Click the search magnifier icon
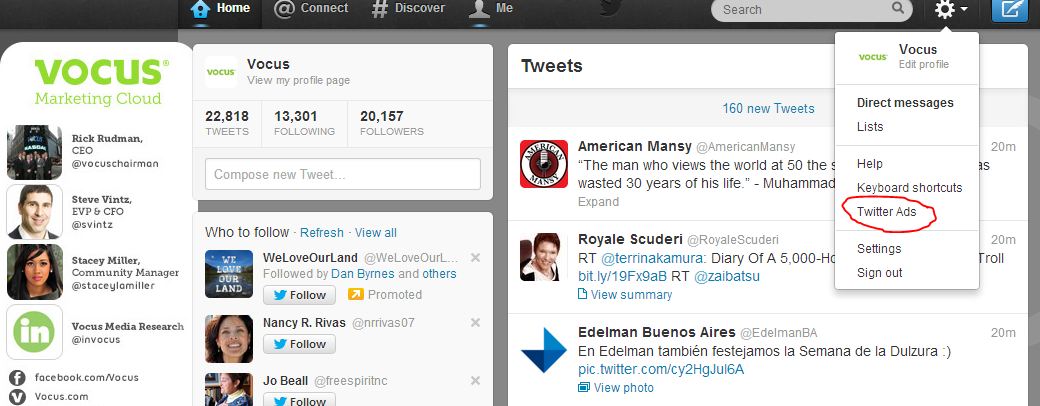Viewport: 1040px width, 406px height. click(897, 9)
